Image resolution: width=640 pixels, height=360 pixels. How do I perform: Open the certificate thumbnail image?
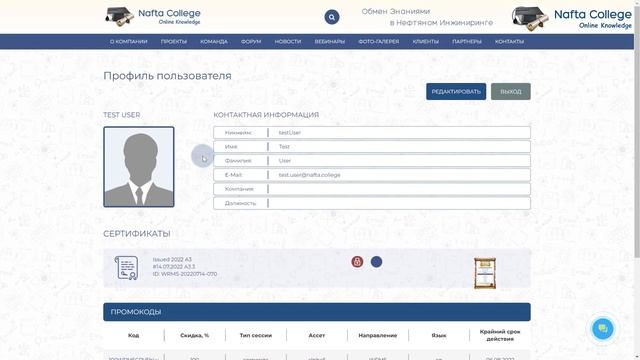click(x=484, y=273)
